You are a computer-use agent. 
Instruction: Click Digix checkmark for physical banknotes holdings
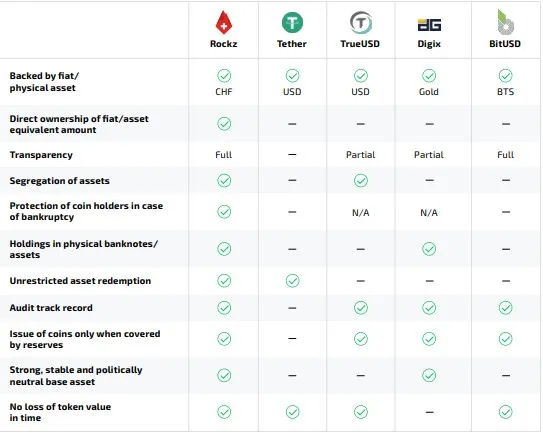click(x=429, y=249)
